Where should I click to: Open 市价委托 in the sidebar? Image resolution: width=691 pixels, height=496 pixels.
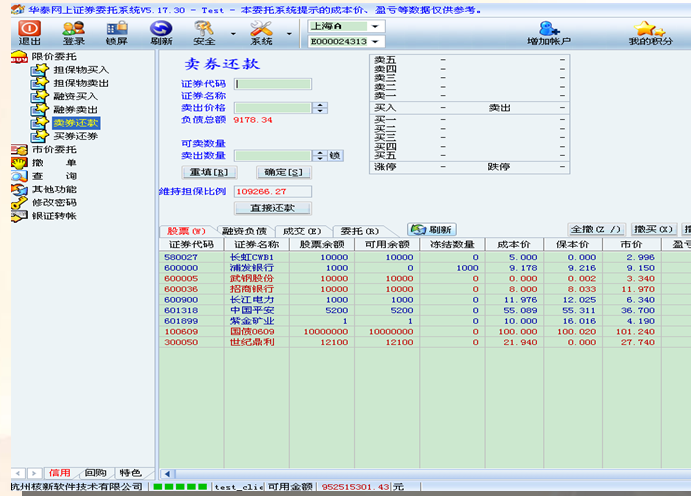click(54, 149)
